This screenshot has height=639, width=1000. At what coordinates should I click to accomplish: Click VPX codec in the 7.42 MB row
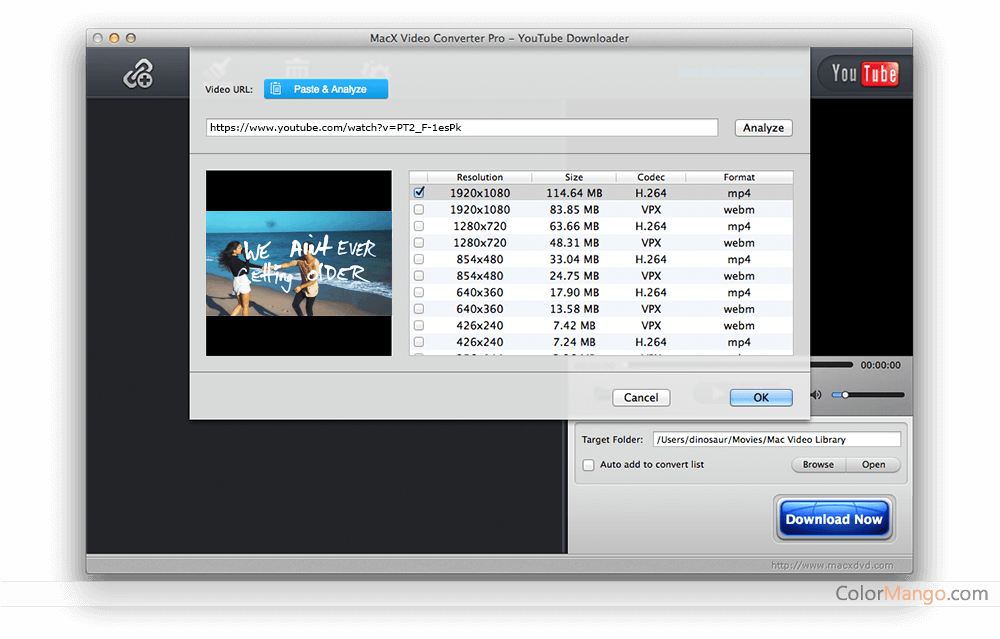click(x=651, y=325)
